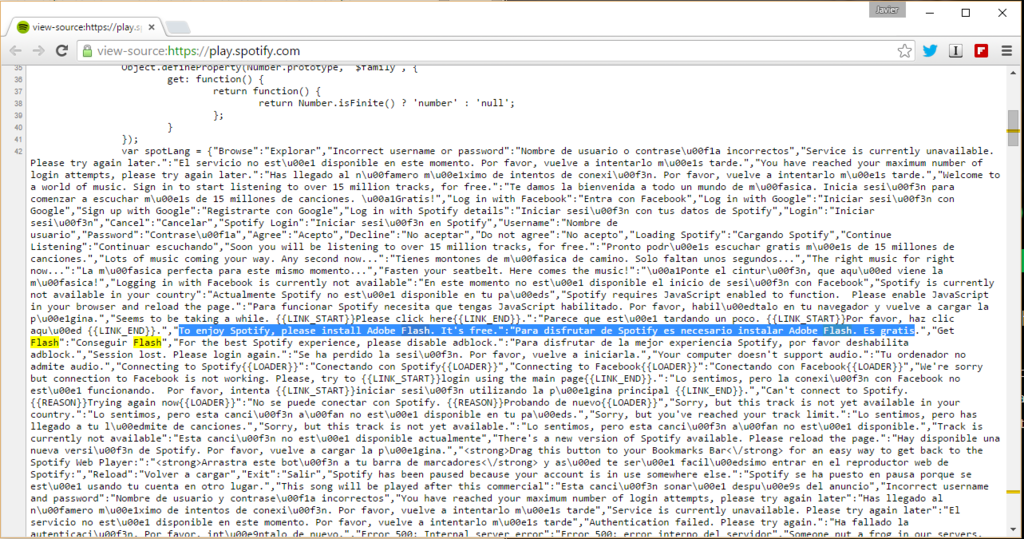Viewport: 1024px width, 539px height.
Task: Click 'get: function() {' text
Action: pos(215,79)
